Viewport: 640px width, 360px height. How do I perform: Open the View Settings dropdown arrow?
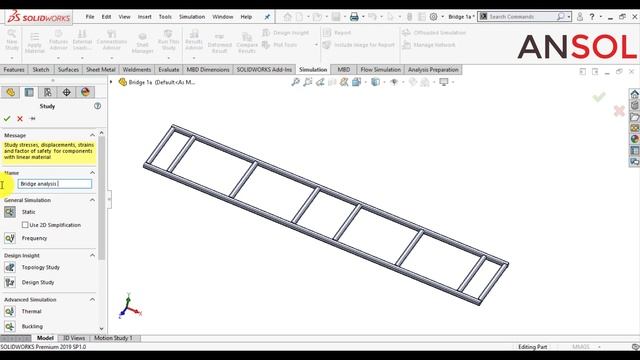[453, 82]
